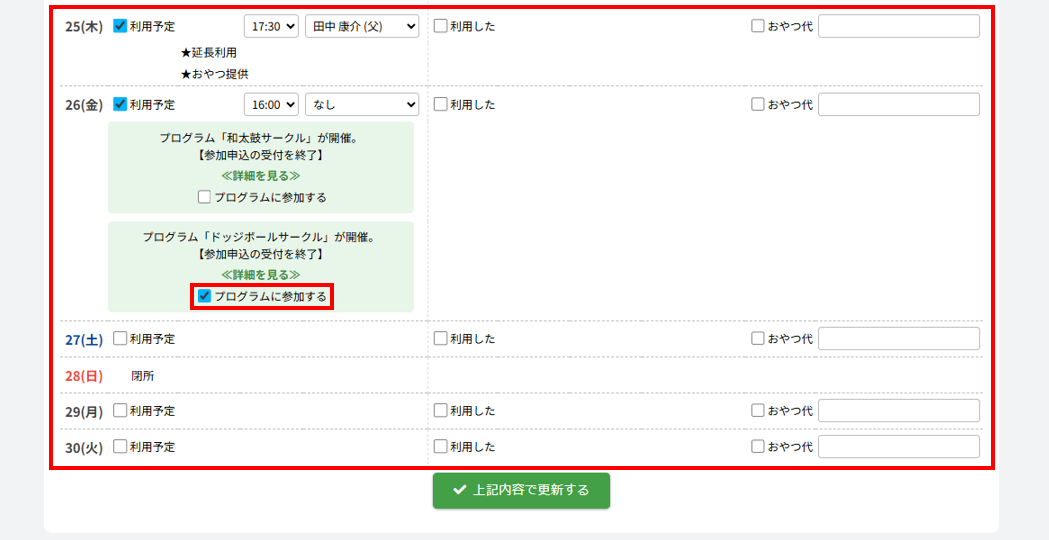Image resolution: width=1049 pixels, height=540 pixels.
Task: Click the おやつ代 amount field for 30(火)
Action: pyautogui.click(x=898, y=447)
